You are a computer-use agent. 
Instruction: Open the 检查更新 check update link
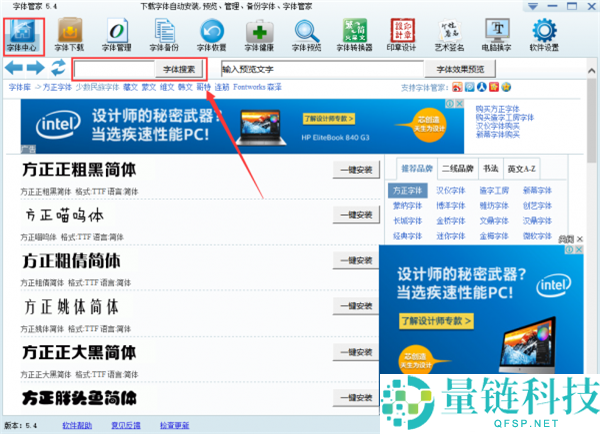(174, 425)
